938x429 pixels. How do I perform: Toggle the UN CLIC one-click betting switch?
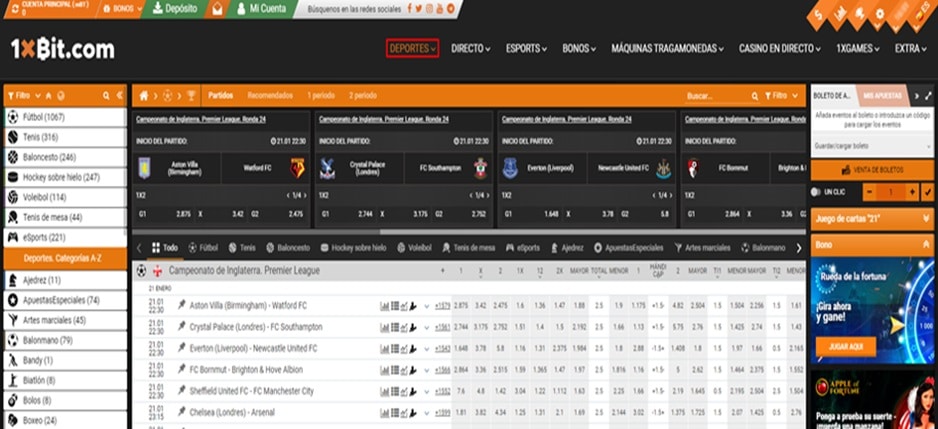[815, 192]
